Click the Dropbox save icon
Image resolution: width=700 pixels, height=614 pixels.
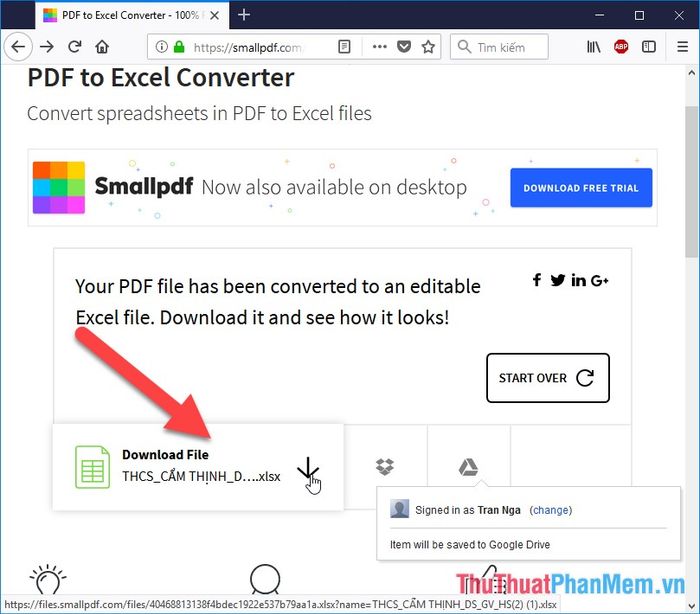coord(384,467)
